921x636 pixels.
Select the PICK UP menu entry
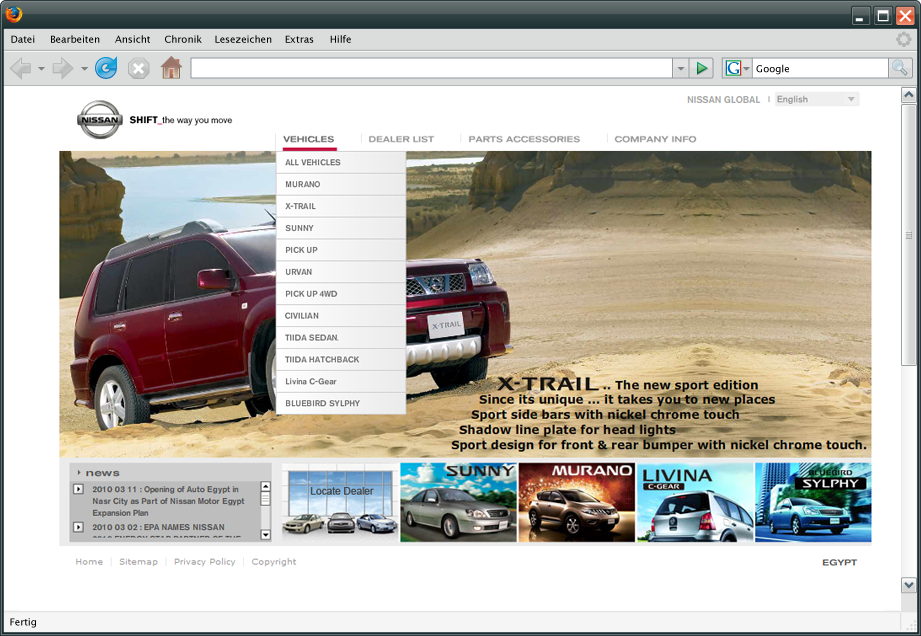(341, 250)
